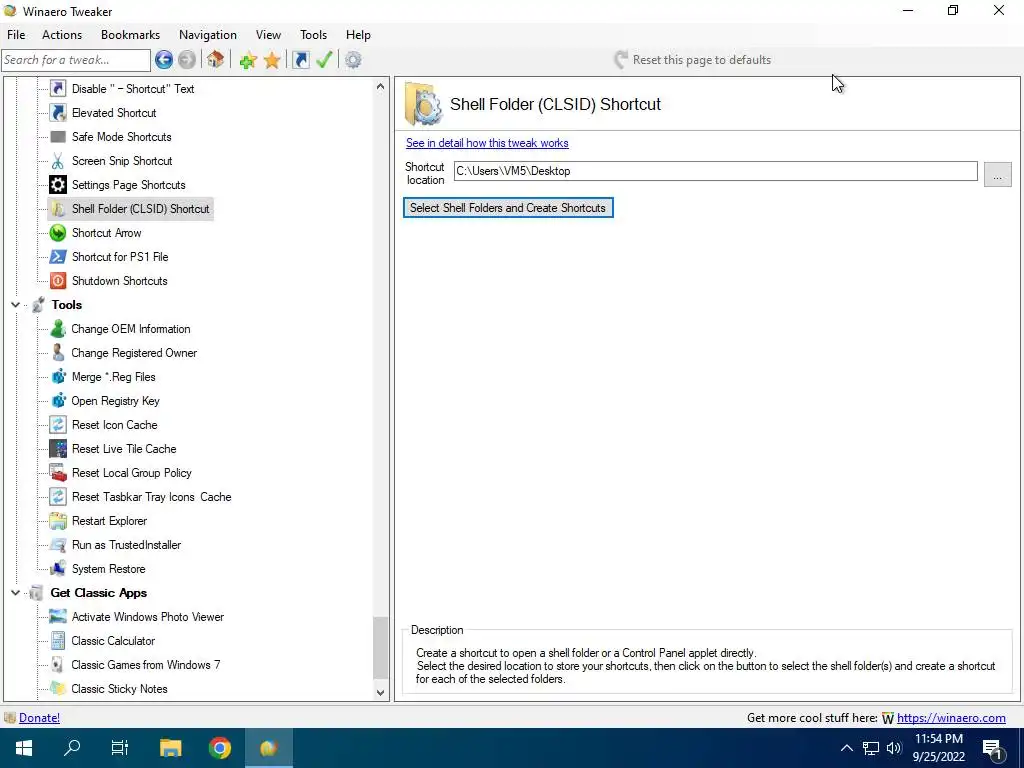Open the Windows Start menu
The height and width of the screenshot is (768, 1024).
(x=24, y=748)
